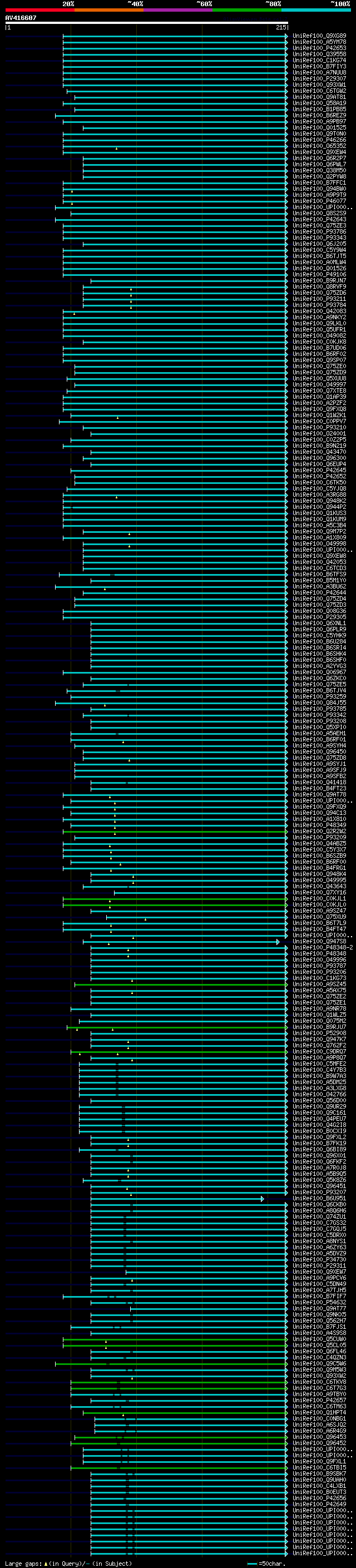356x1568 pixels.
Task: Select the UniRef100_B4FT23 label
Action: coord(319,788)
